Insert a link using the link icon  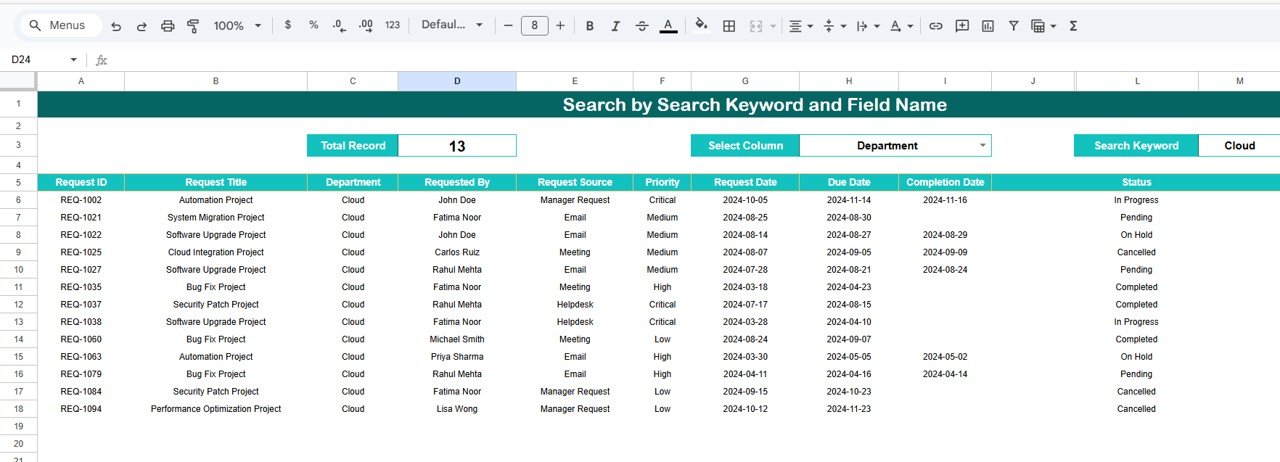tap(936, 26)
